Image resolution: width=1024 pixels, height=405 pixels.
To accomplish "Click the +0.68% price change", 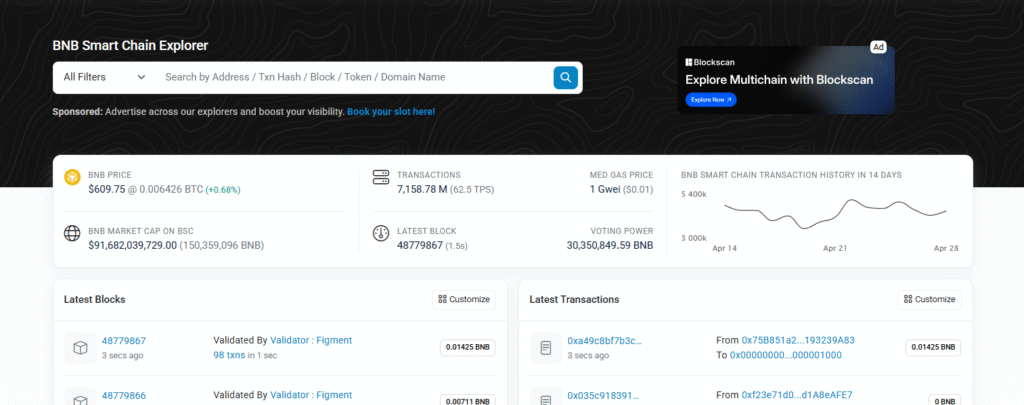I will pyautogui.click(x=223, y=190).
